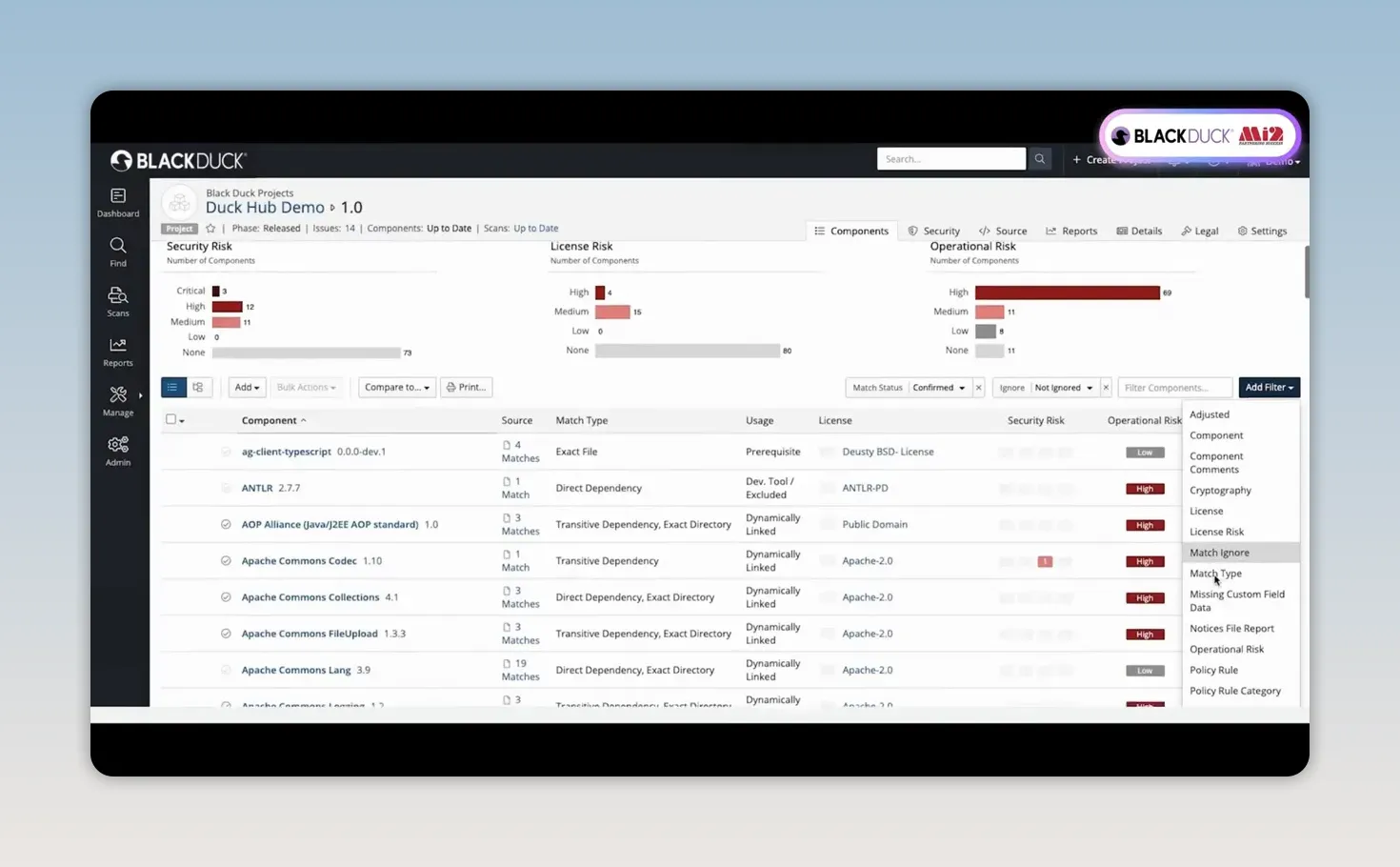The image size is (1400, 867).
Task: Click the review checkmark icon for AOP Alliance
Action: click(x=226, y=525)
